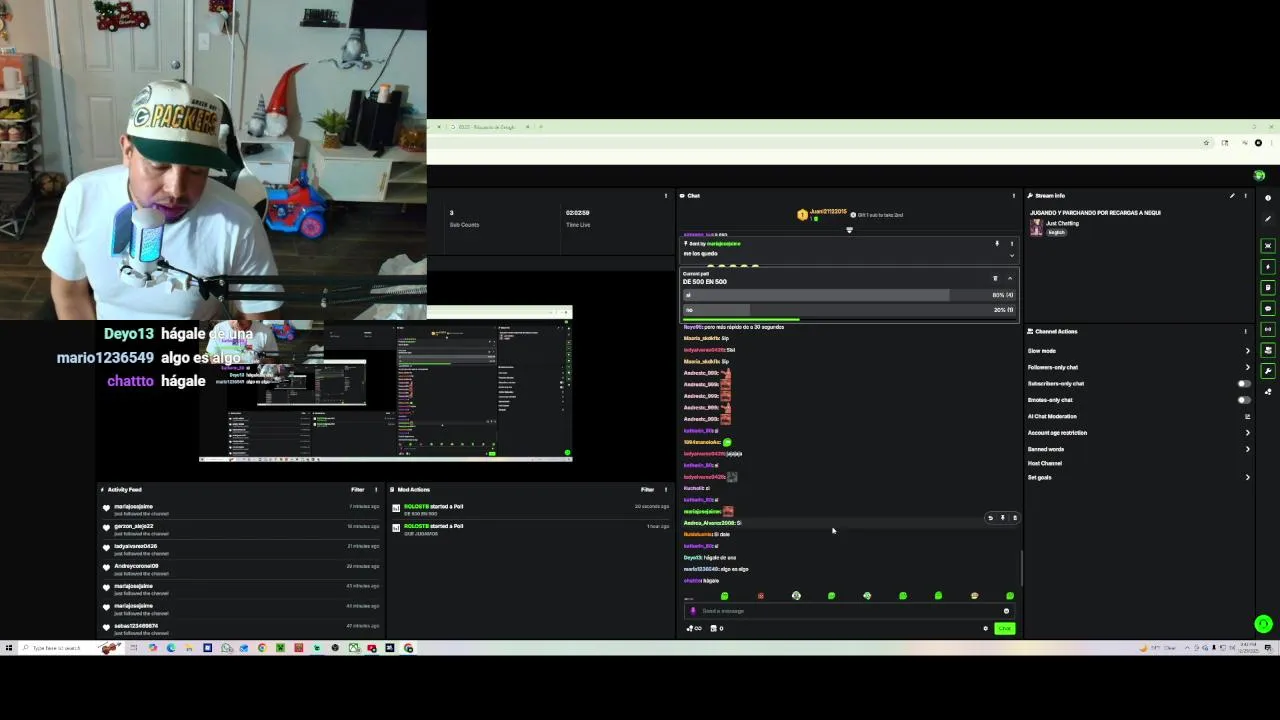
Task: Toggle Subscribers-only chat switch
Action: [x=1244, y=383]
